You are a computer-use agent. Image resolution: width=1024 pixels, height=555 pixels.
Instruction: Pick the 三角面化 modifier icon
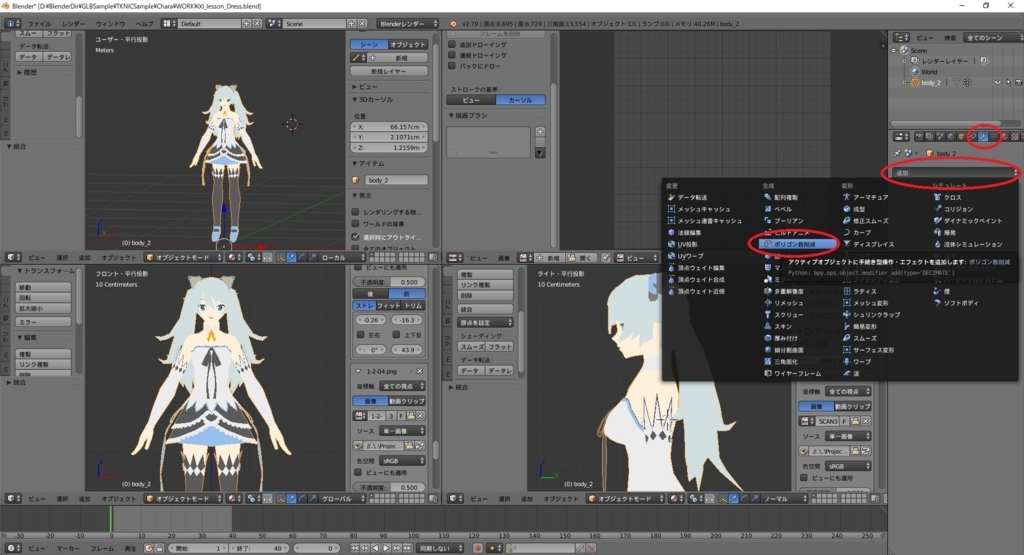point(768,362)
